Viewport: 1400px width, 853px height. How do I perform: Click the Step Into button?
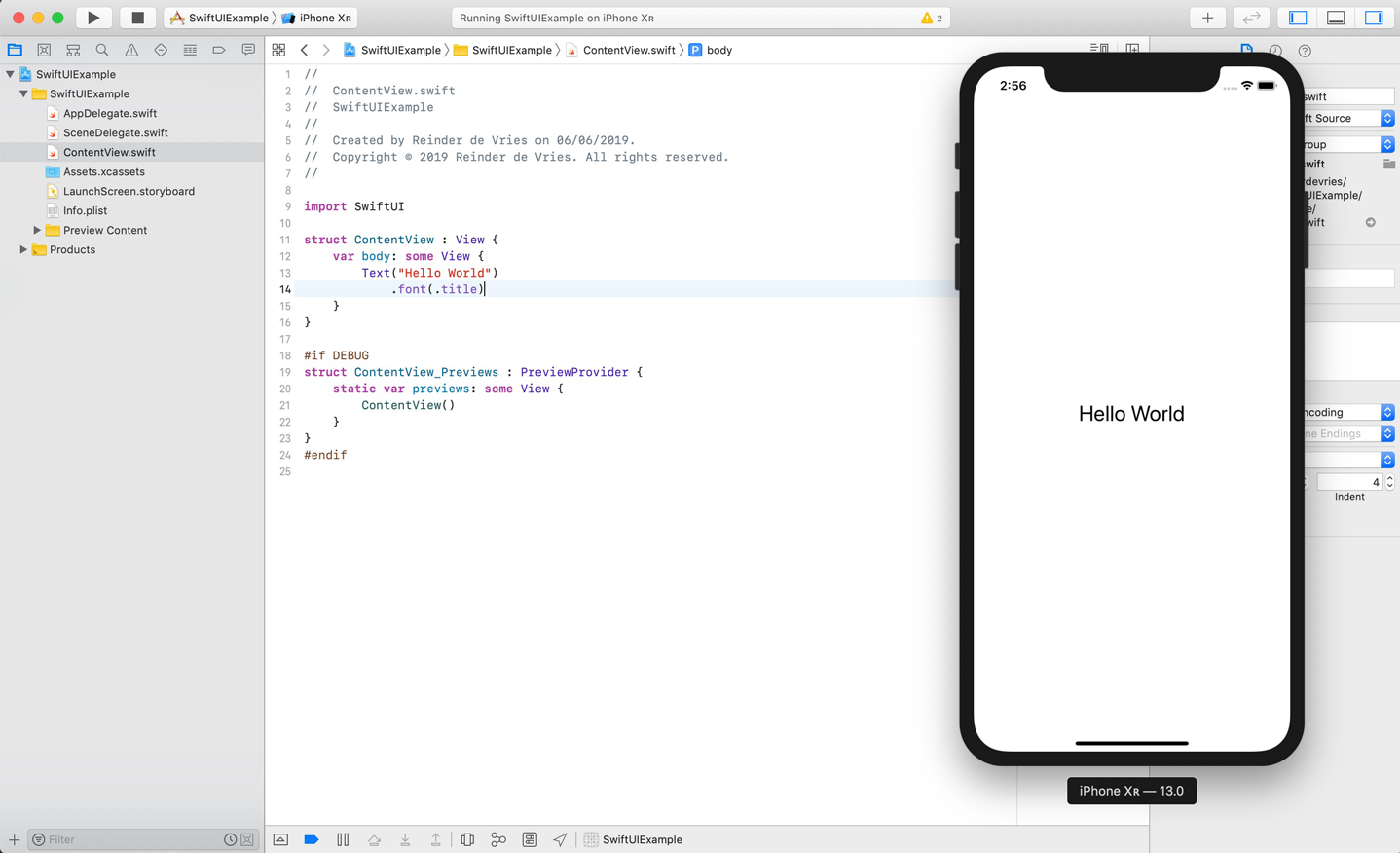click(405, 839)
